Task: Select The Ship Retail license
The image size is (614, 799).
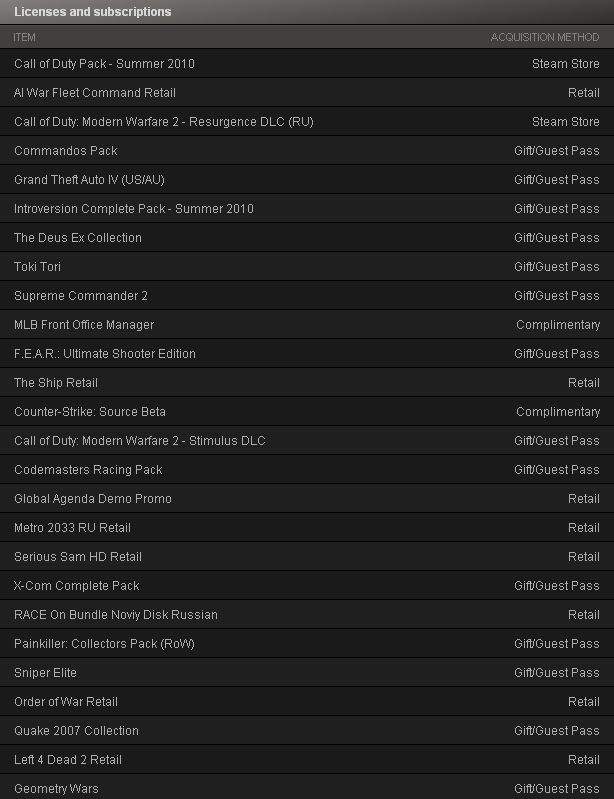Action: (x=307, y=383)
